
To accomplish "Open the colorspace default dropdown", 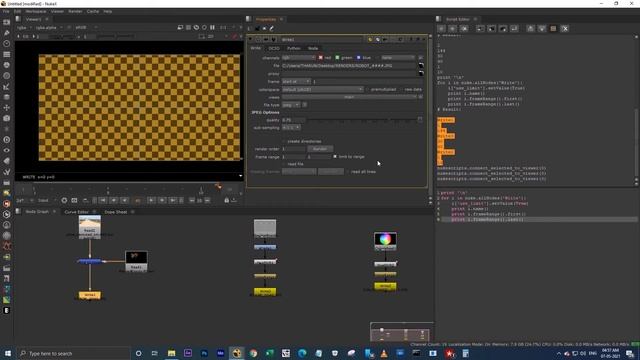I will point(322,89).
